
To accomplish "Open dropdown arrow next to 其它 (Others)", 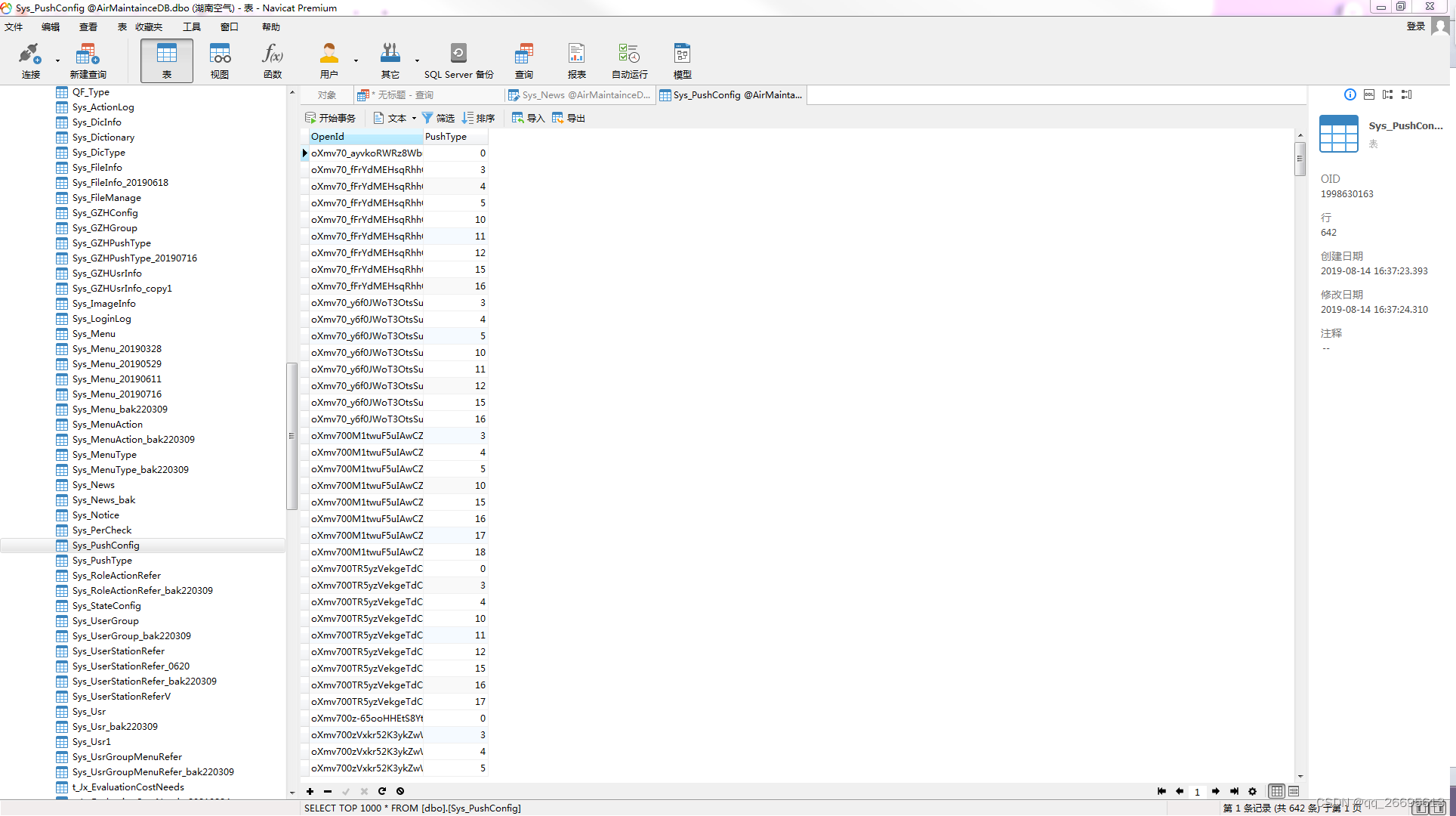I will [x=417, y=60].
